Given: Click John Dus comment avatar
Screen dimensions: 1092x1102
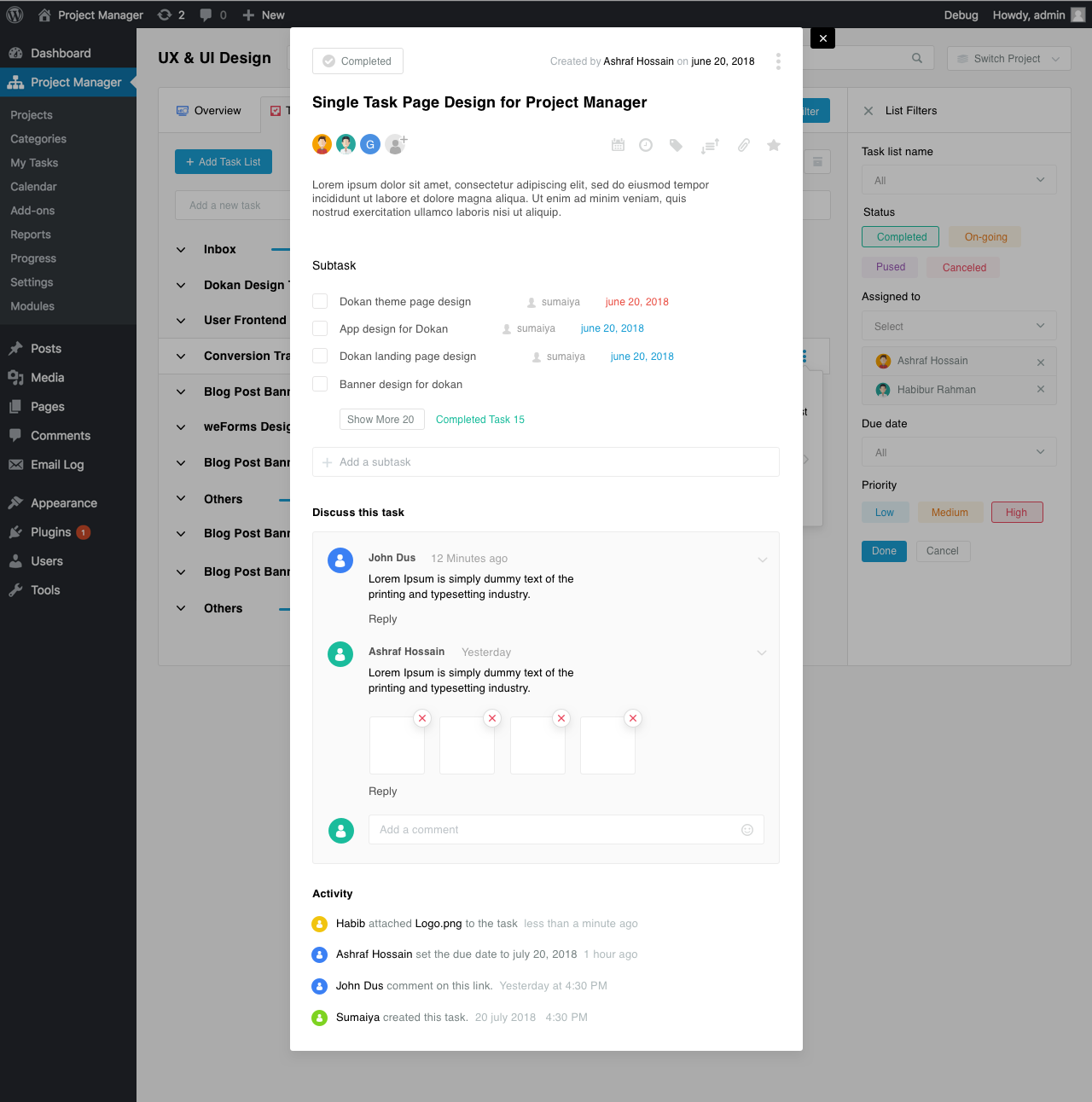Looking at the screenshot, I should coord(340,560).
